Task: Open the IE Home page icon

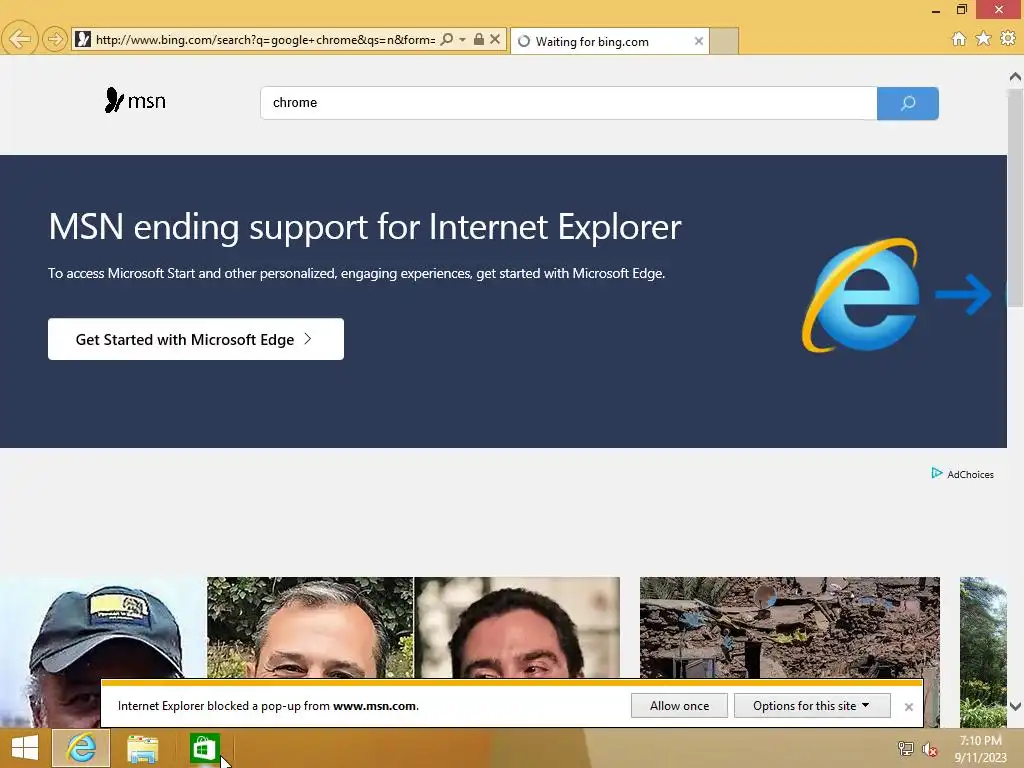Action: tap(959, 39)
